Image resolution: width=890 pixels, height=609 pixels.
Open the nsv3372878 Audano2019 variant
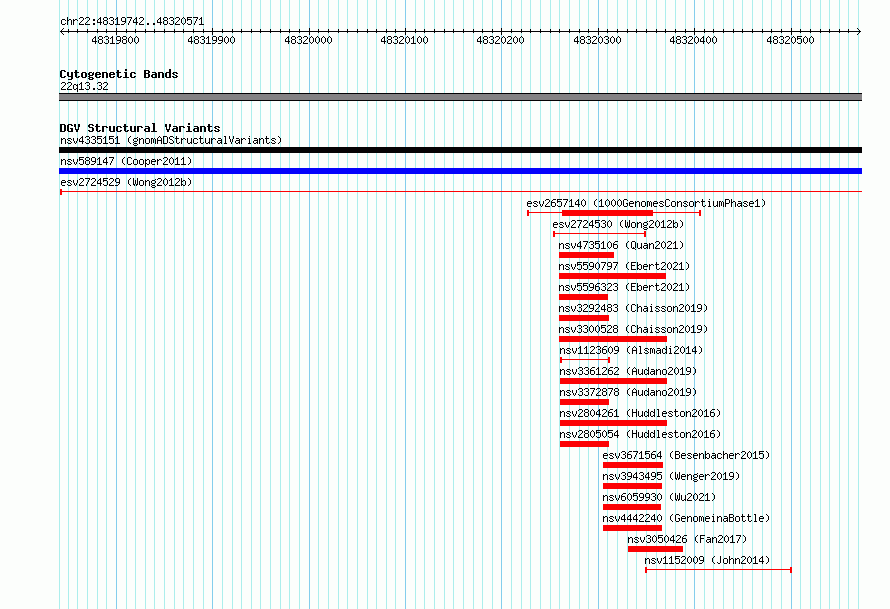click(x=628, y=392)
